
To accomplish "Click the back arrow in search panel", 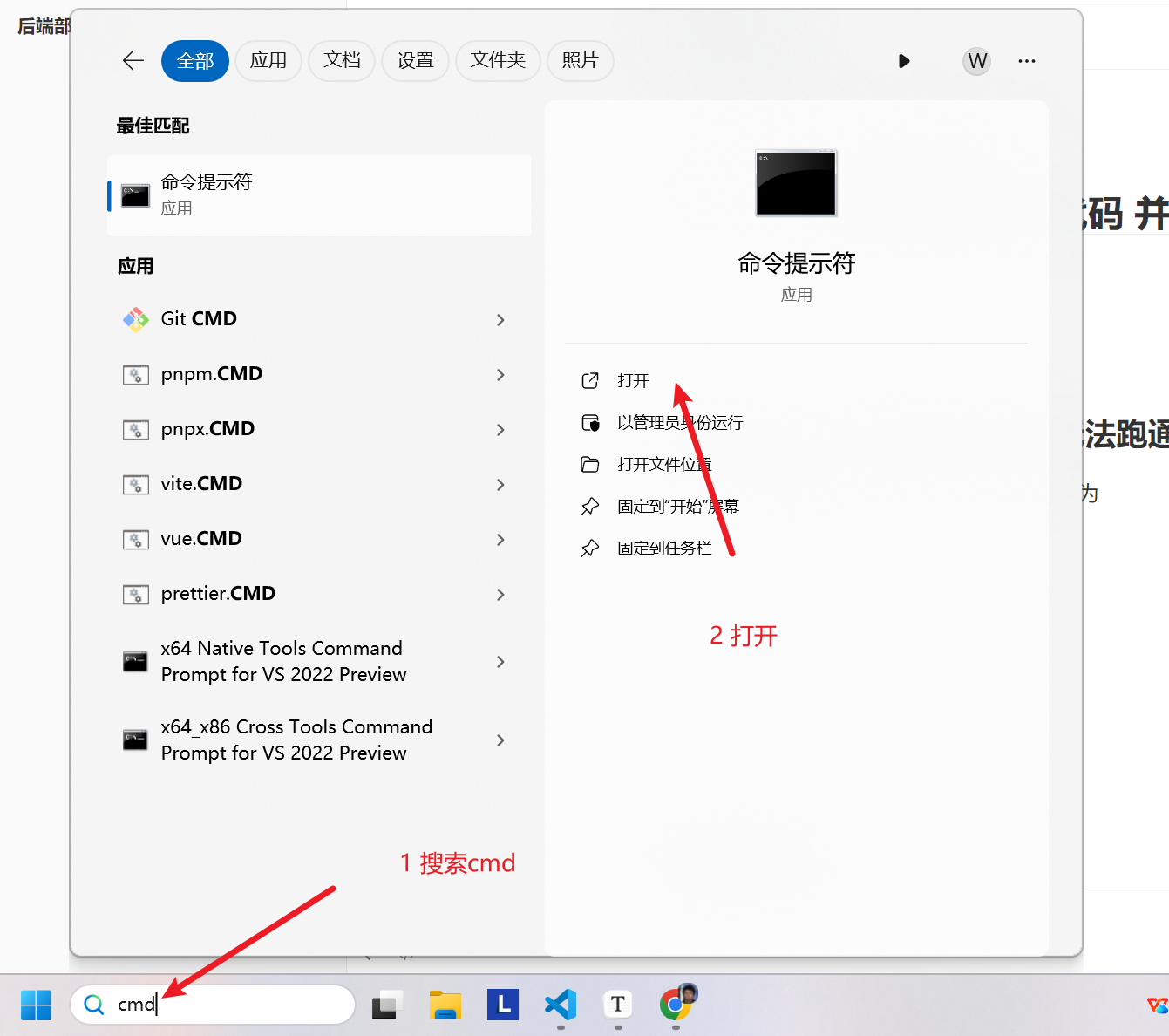I will [133, 60].
